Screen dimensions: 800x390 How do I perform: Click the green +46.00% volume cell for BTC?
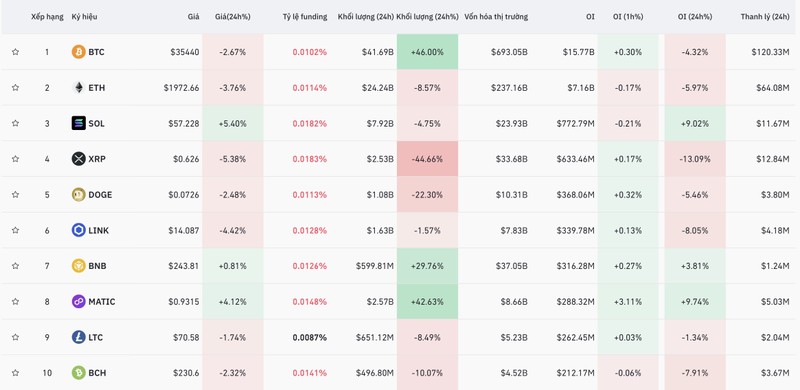(427, 52)
